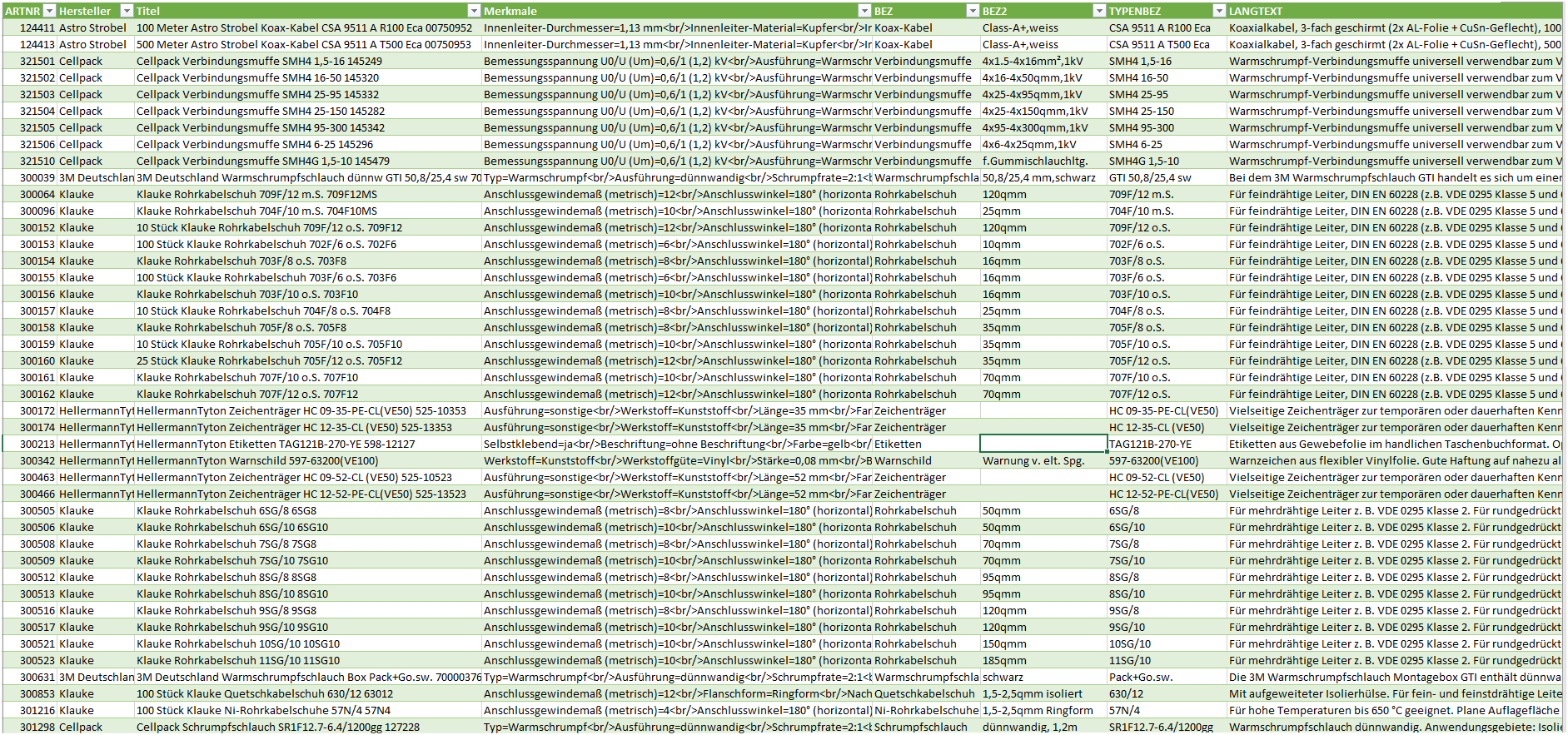1568x735 pixels.
Task: Select BEZ2 cell '10qmm'
Action: tap(1043, 244)
